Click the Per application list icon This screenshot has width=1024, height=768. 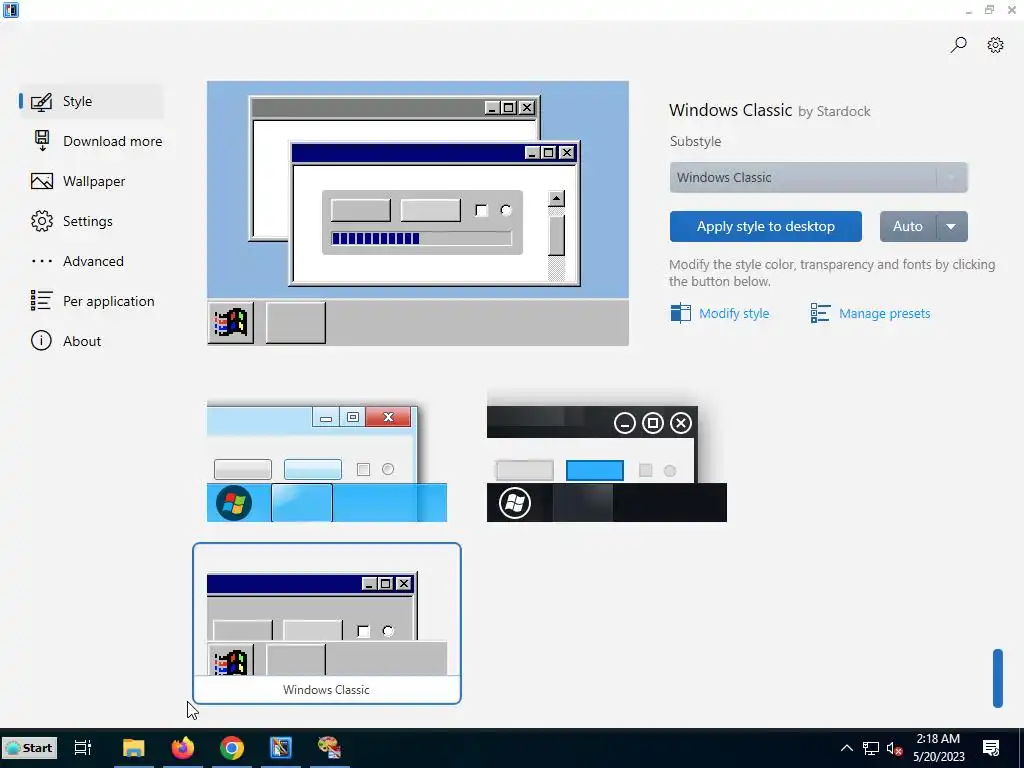[x=42, y=301]
